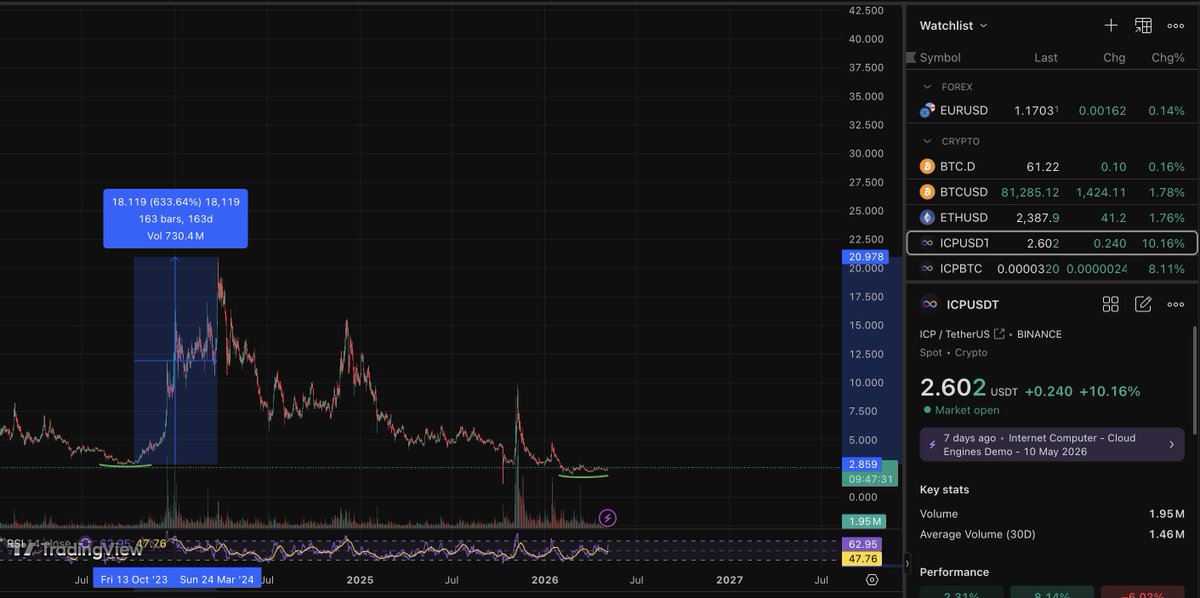Open the watchlist three-dot more menu

click(x=1176, y=25)
